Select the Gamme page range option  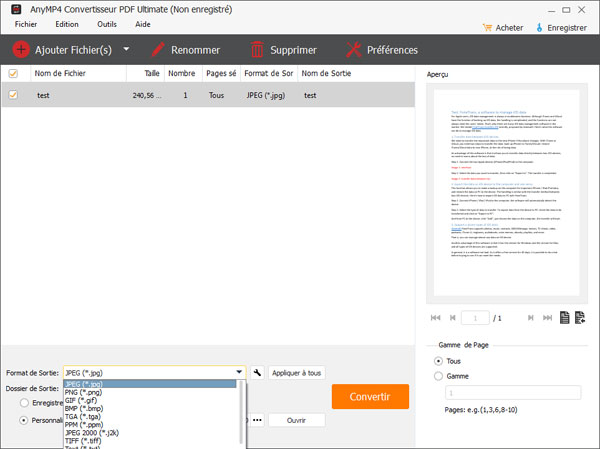pos(437,376)
